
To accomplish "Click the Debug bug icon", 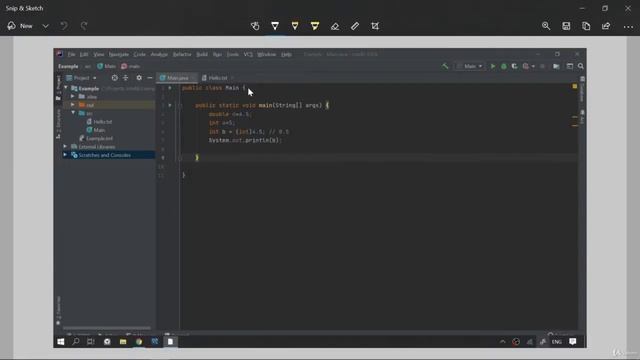I will [504, 66].
